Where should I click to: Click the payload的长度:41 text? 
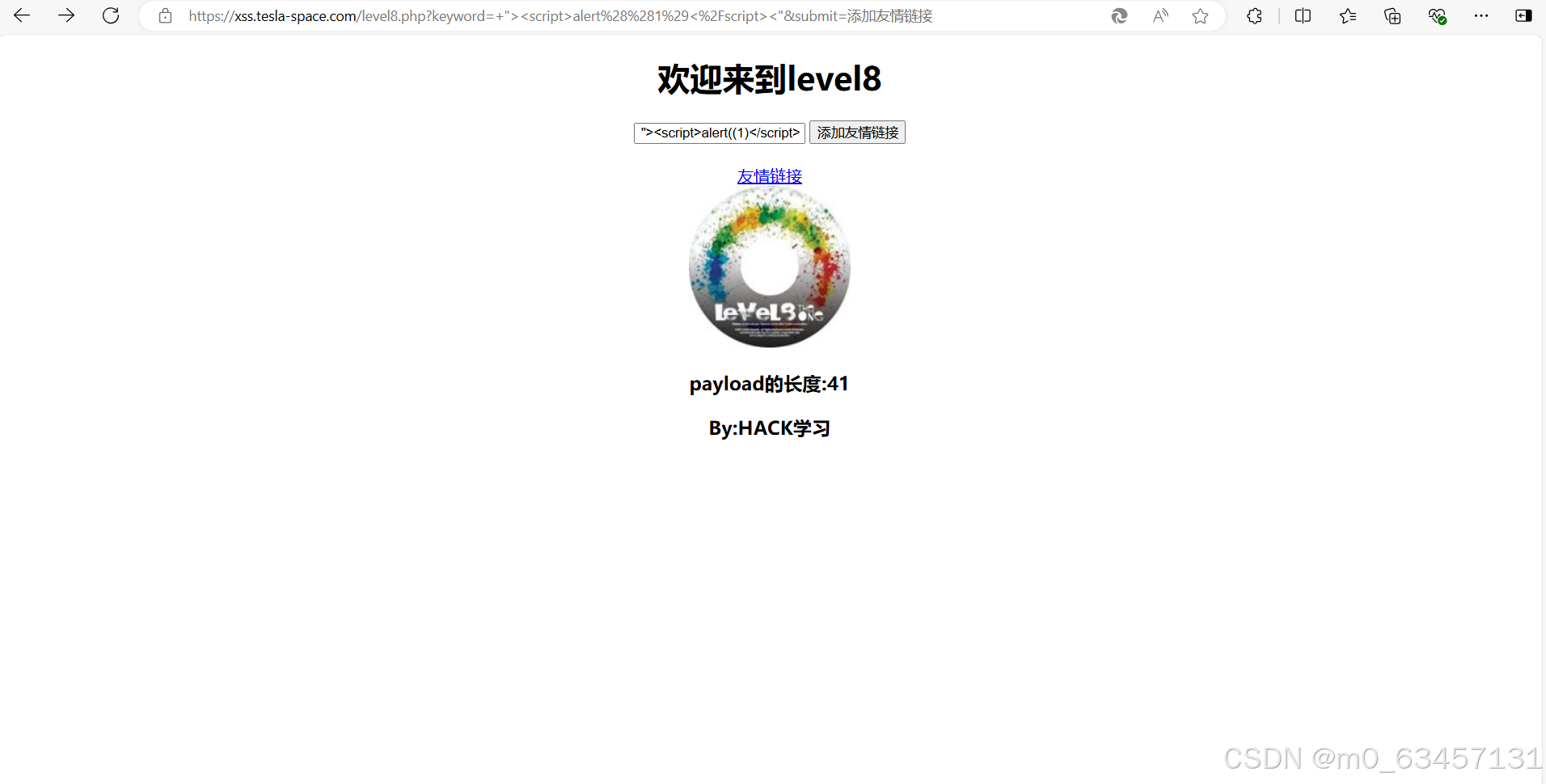770,384
